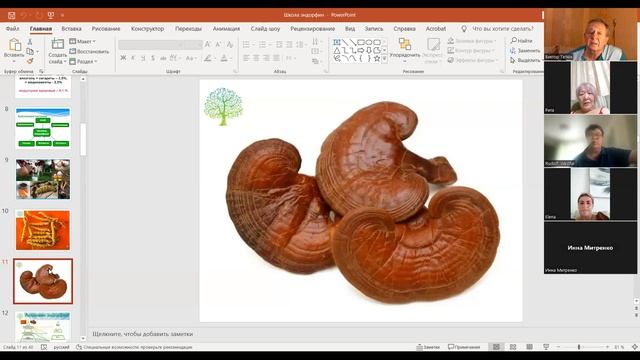Align text right in paragraph group
The image size is (640, 360).
point(266,58)
